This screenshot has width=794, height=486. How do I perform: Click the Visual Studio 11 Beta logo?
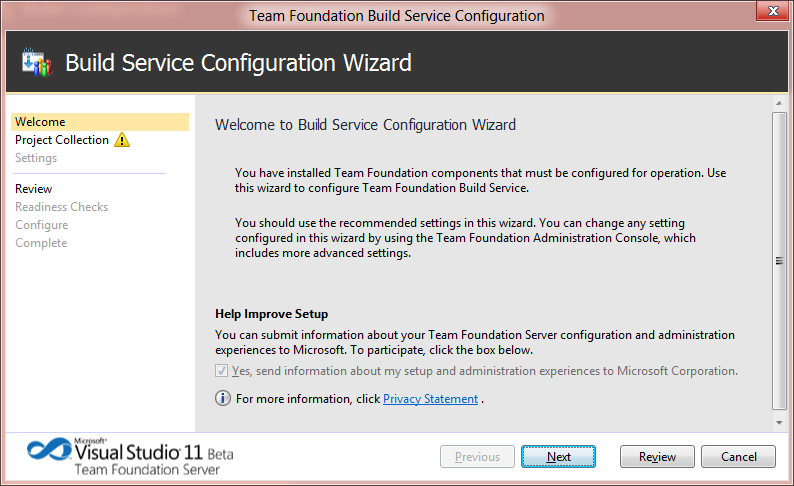130,456
